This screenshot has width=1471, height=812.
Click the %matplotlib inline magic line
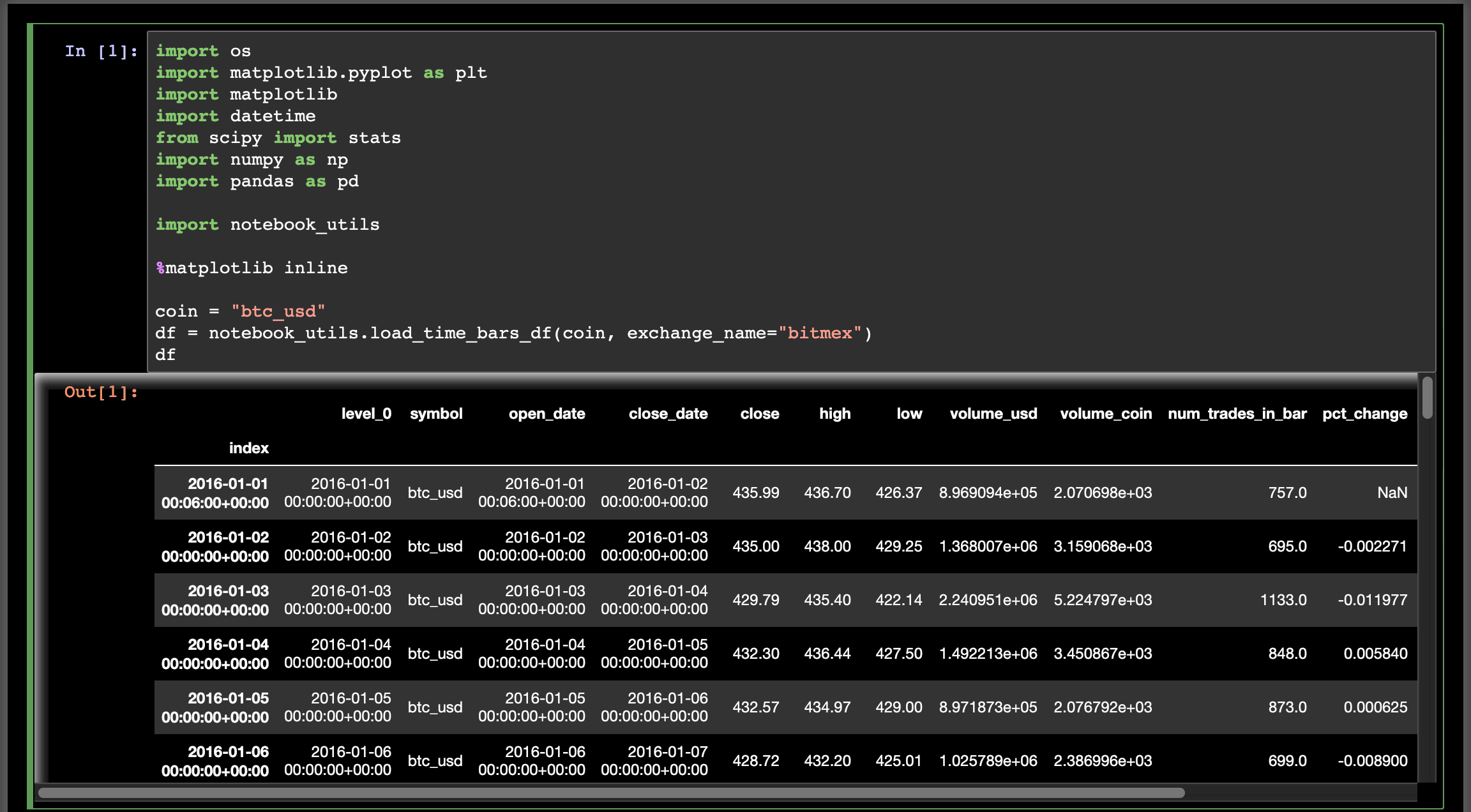[x=252, y=268]
